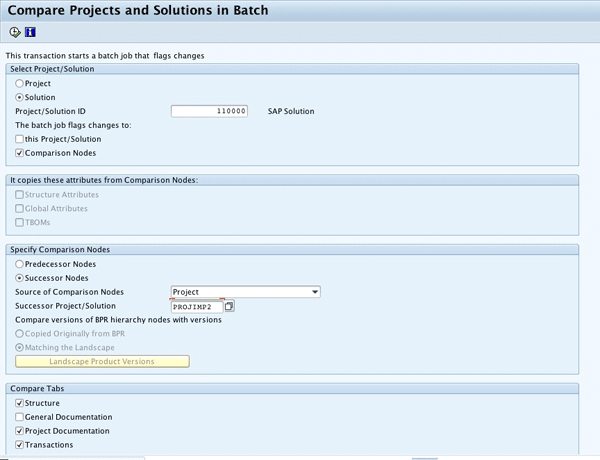Select the Solution radio button
This screenshot has width=600, height=460.
coord(20,97)
